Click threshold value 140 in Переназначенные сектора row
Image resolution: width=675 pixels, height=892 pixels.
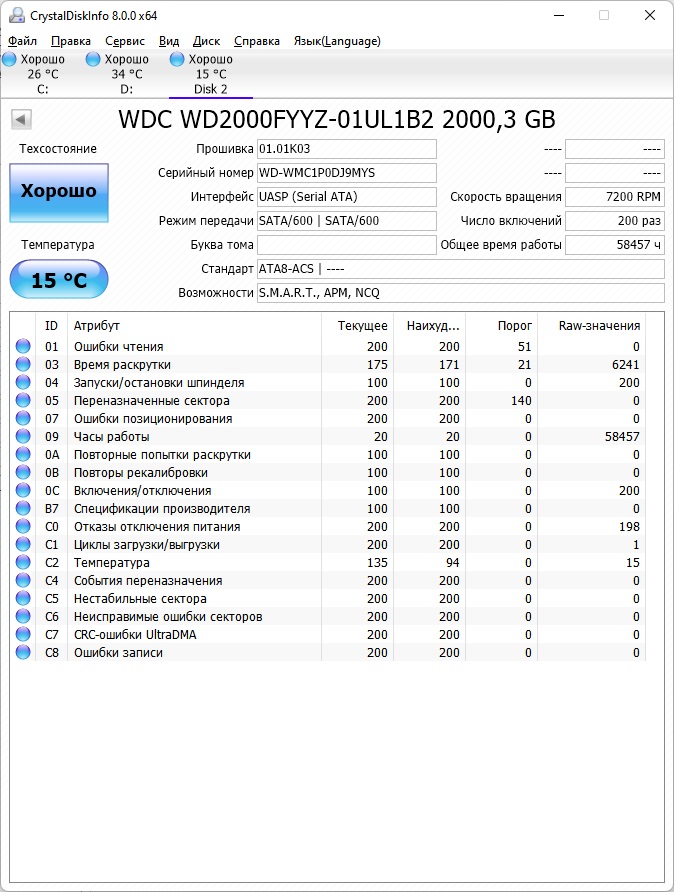[x=521, y=400]
